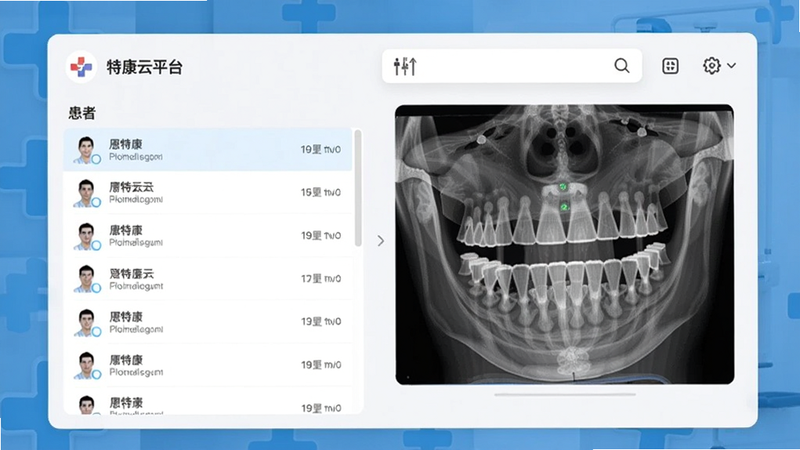This screenshot has width=800, height=450.
Task: Click the 特康云平台 cross logo
Action: (x=81, y=67)
